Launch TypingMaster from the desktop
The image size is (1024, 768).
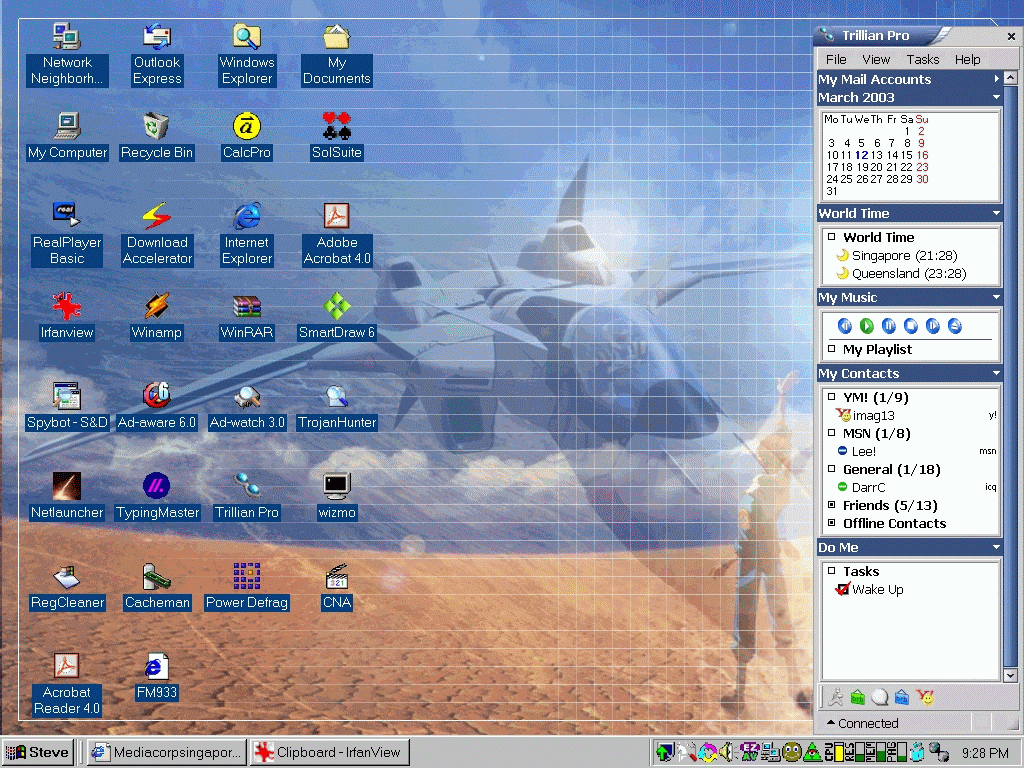[x=157, y=496]
